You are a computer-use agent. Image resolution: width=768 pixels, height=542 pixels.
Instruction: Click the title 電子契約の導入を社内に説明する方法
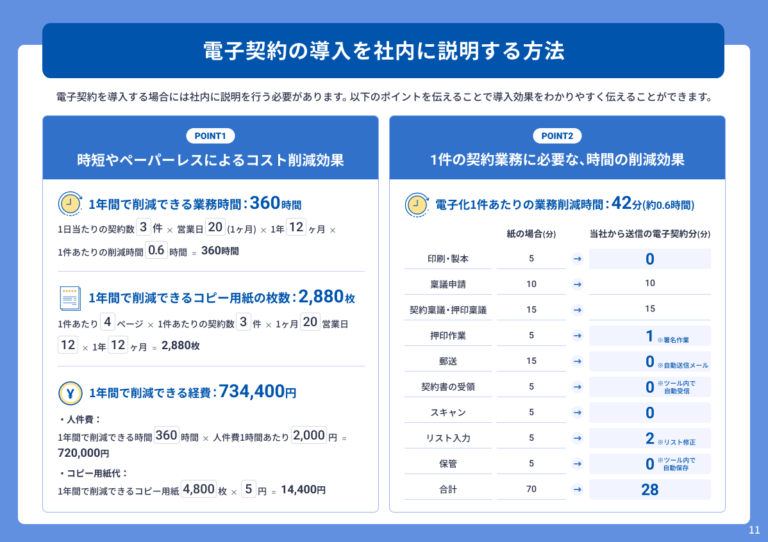384,51
